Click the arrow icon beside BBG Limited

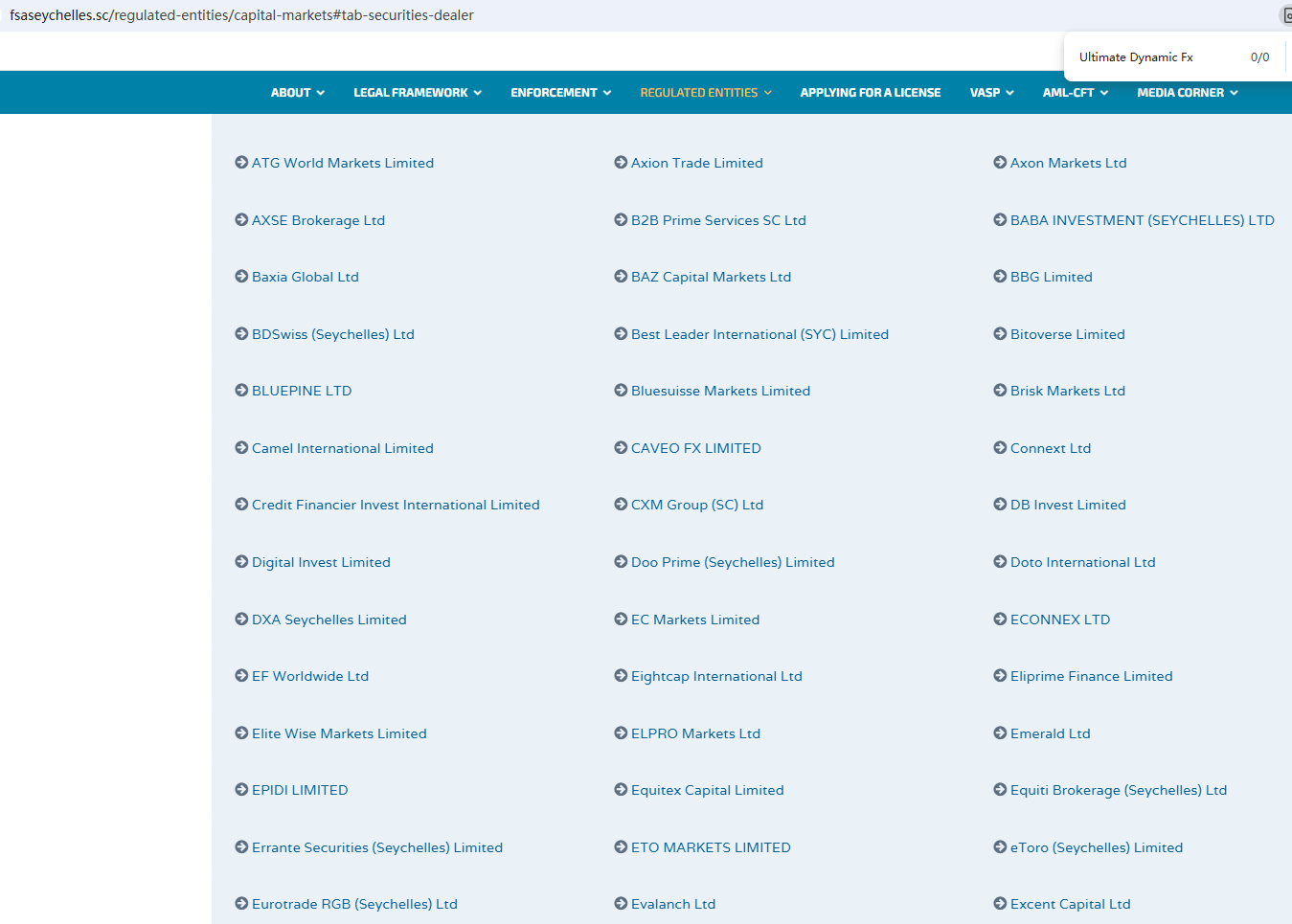coord(1000,277)
